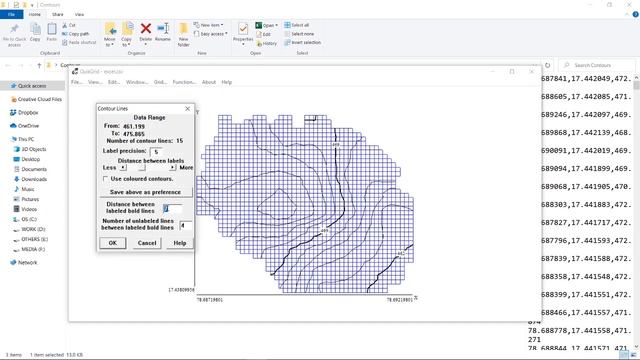The image size is (640, 360).
Task: Click the Refresh address bar icon
Action: point(547,65)
